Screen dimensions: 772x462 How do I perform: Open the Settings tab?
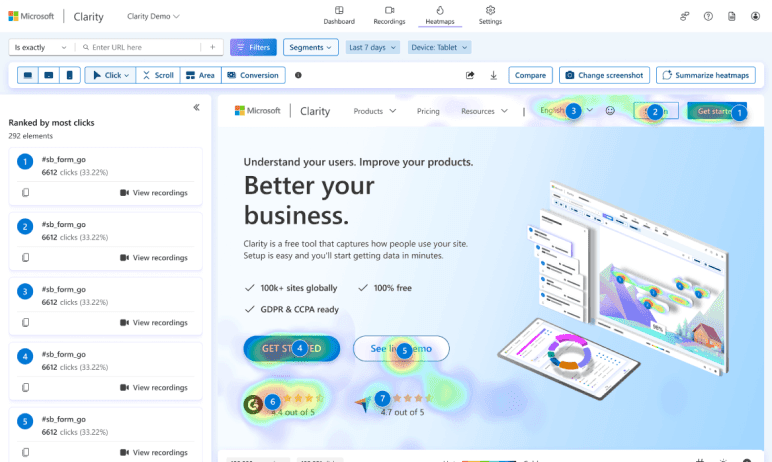[x=490, y=15]
